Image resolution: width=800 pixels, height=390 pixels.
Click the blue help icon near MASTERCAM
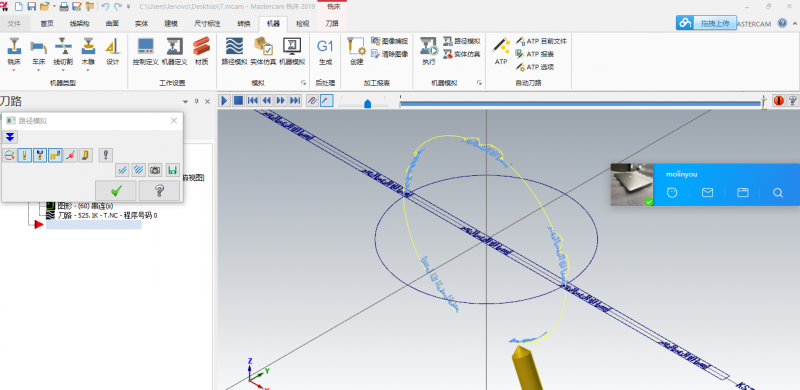pyautogui.click(x=782, y=23)
